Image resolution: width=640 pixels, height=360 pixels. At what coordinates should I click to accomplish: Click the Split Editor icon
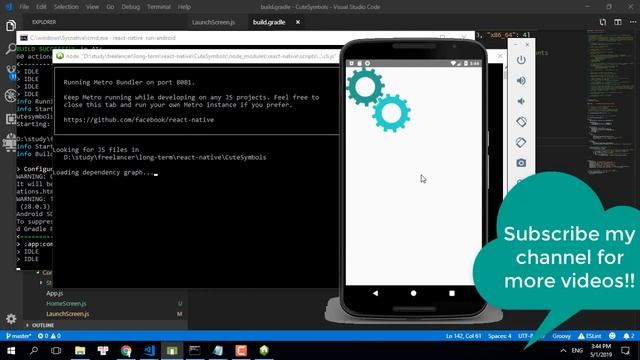618,22
